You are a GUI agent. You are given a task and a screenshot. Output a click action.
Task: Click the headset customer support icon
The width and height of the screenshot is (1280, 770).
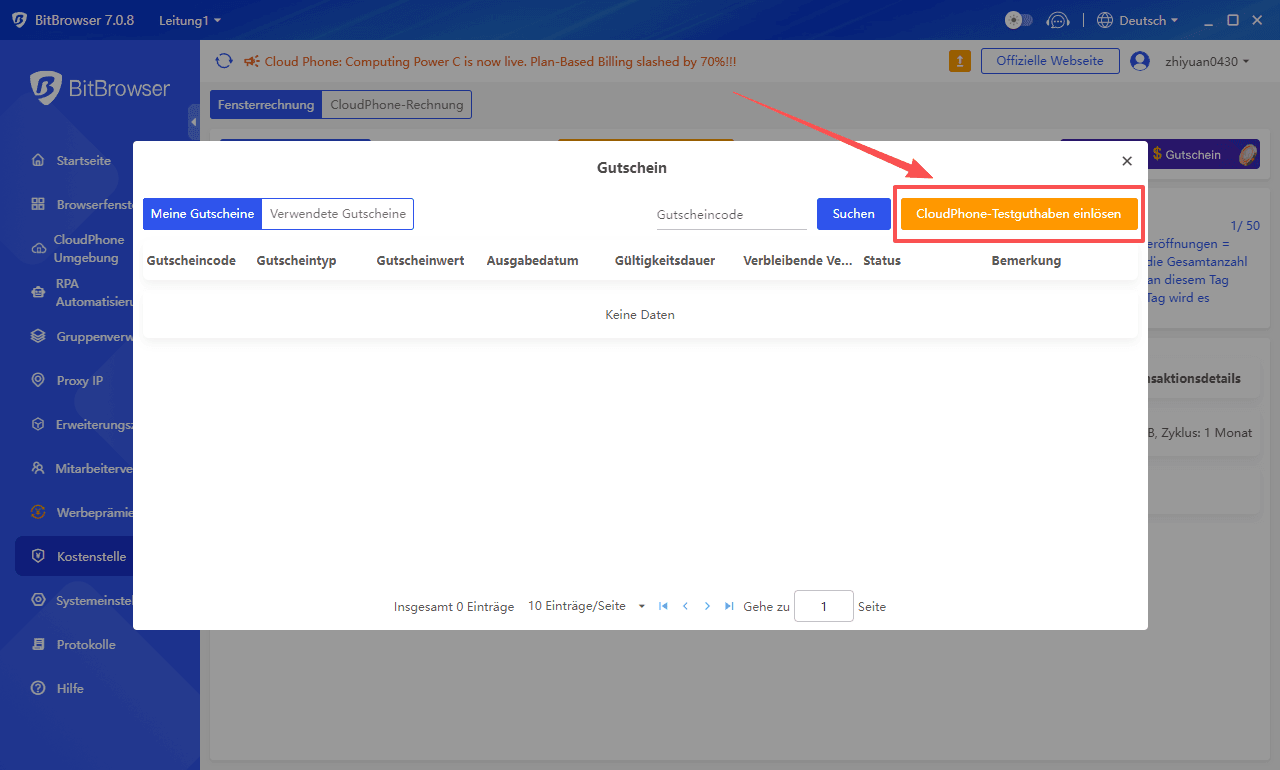point(1058,19)
